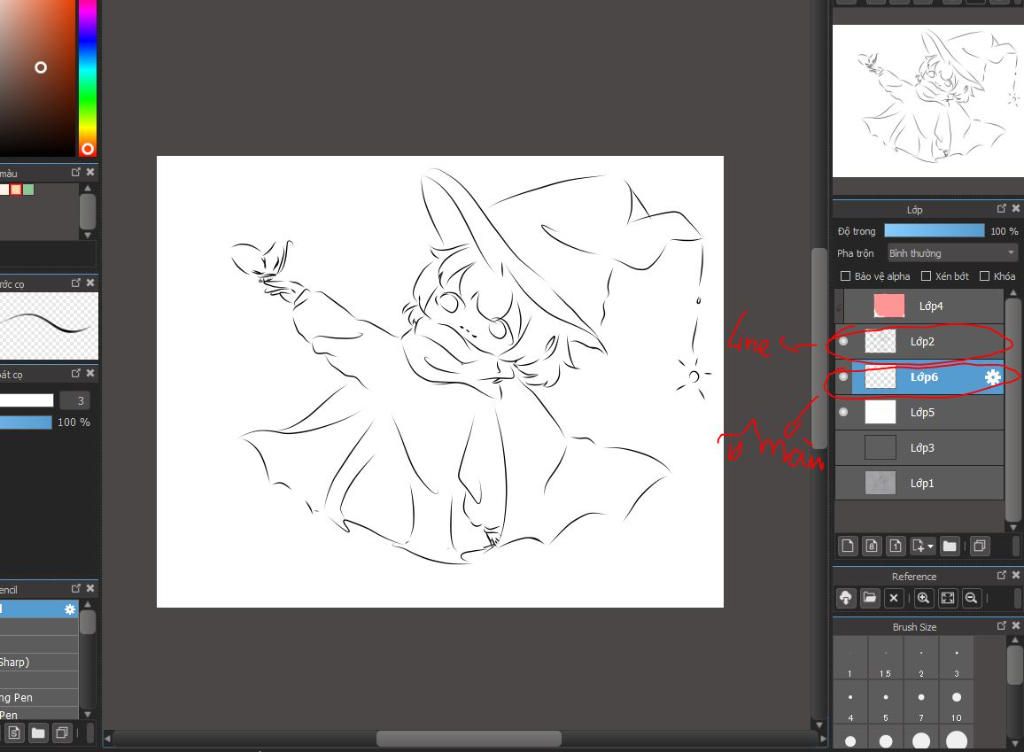Choose brush size 2 preset
Screen dimensions: 1024x752
(921, 659)
